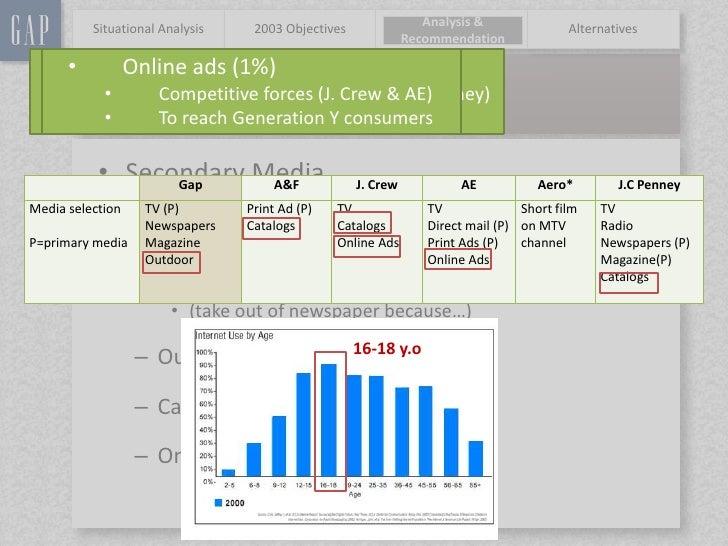Select the AE column header

coord(469,188)
